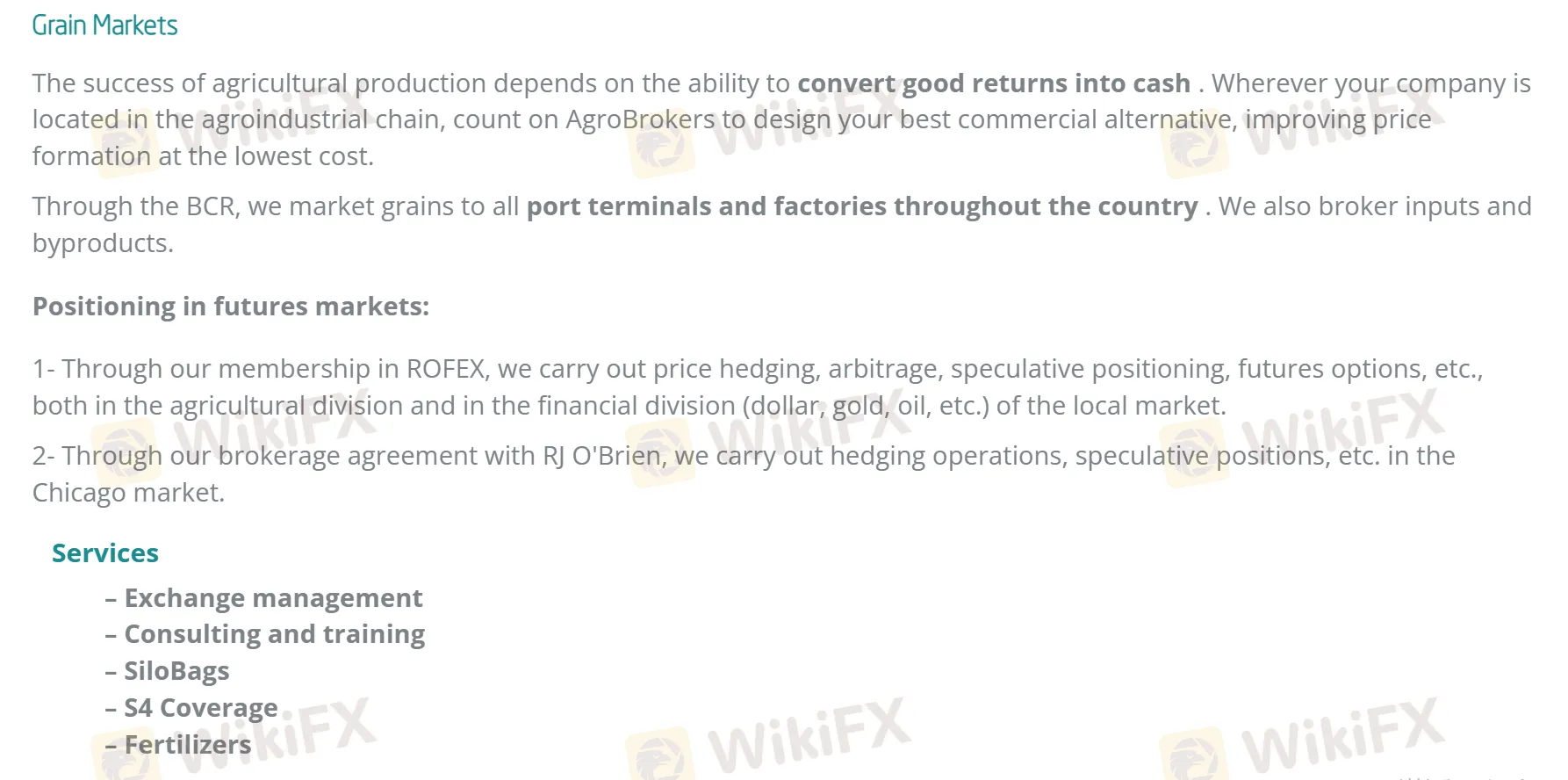Click the bold text "port terminals and factories throughout the country"
Screen dimensions: 1568x780
click(x=861, y=206)
